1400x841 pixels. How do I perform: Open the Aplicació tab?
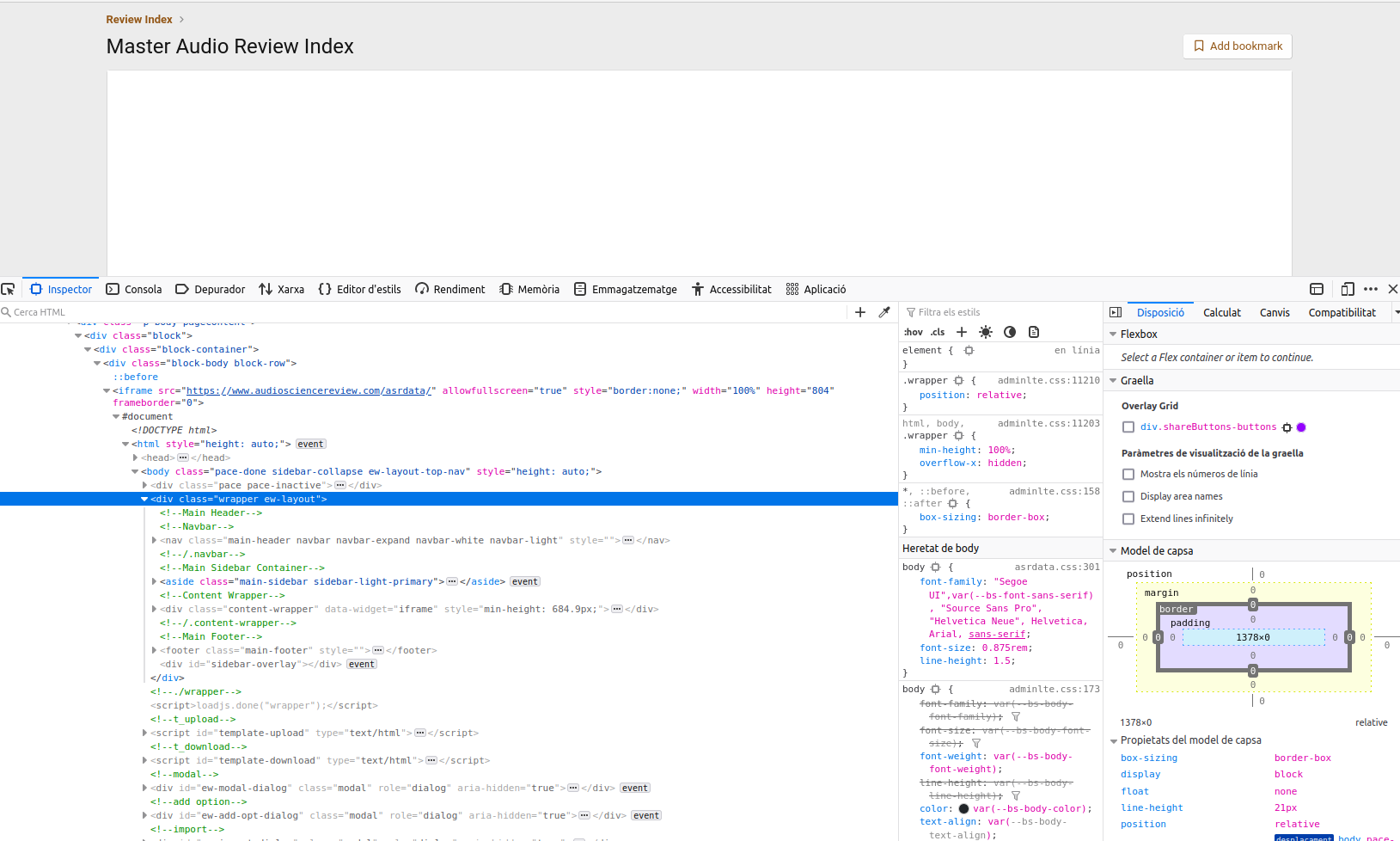click(816, 289)
